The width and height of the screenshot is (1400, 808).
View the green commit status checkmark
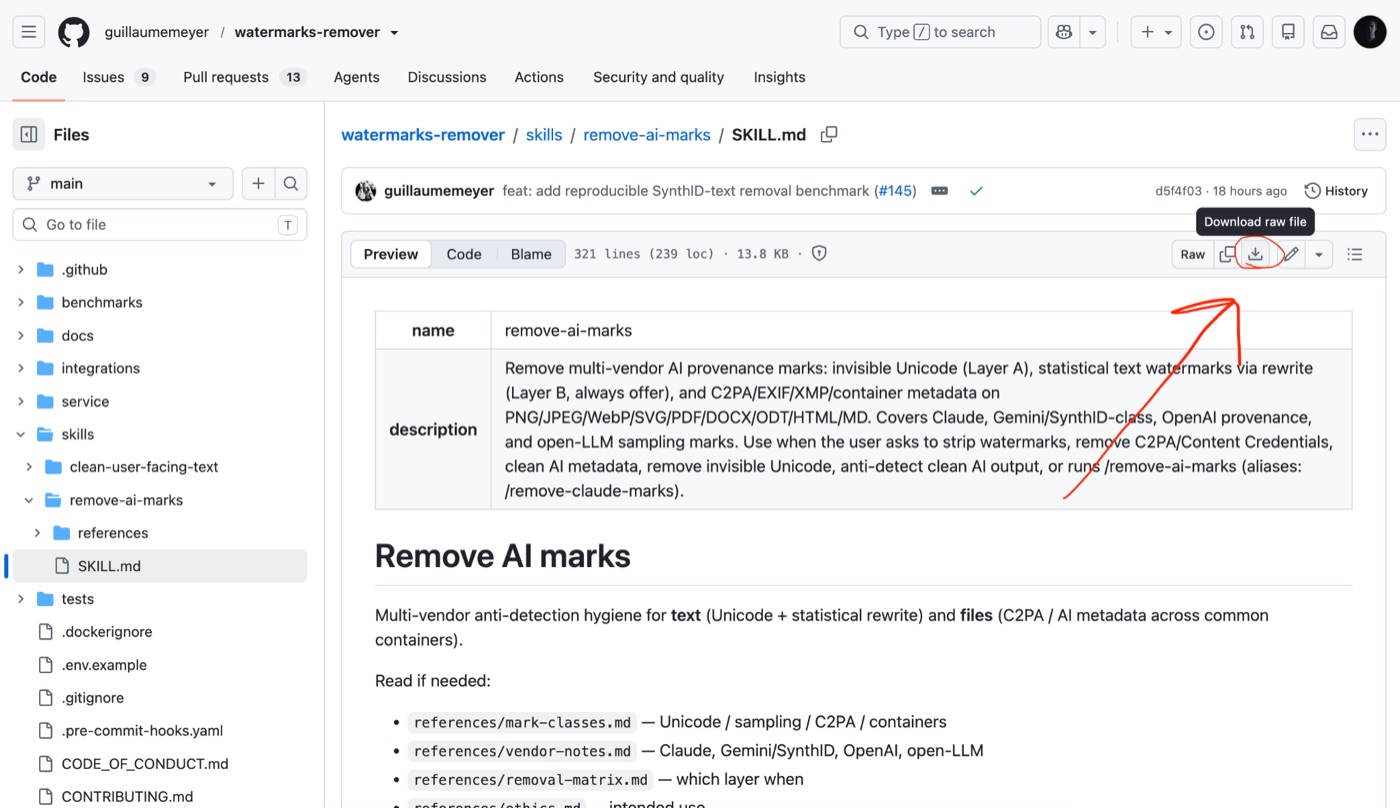pos(976,190)
